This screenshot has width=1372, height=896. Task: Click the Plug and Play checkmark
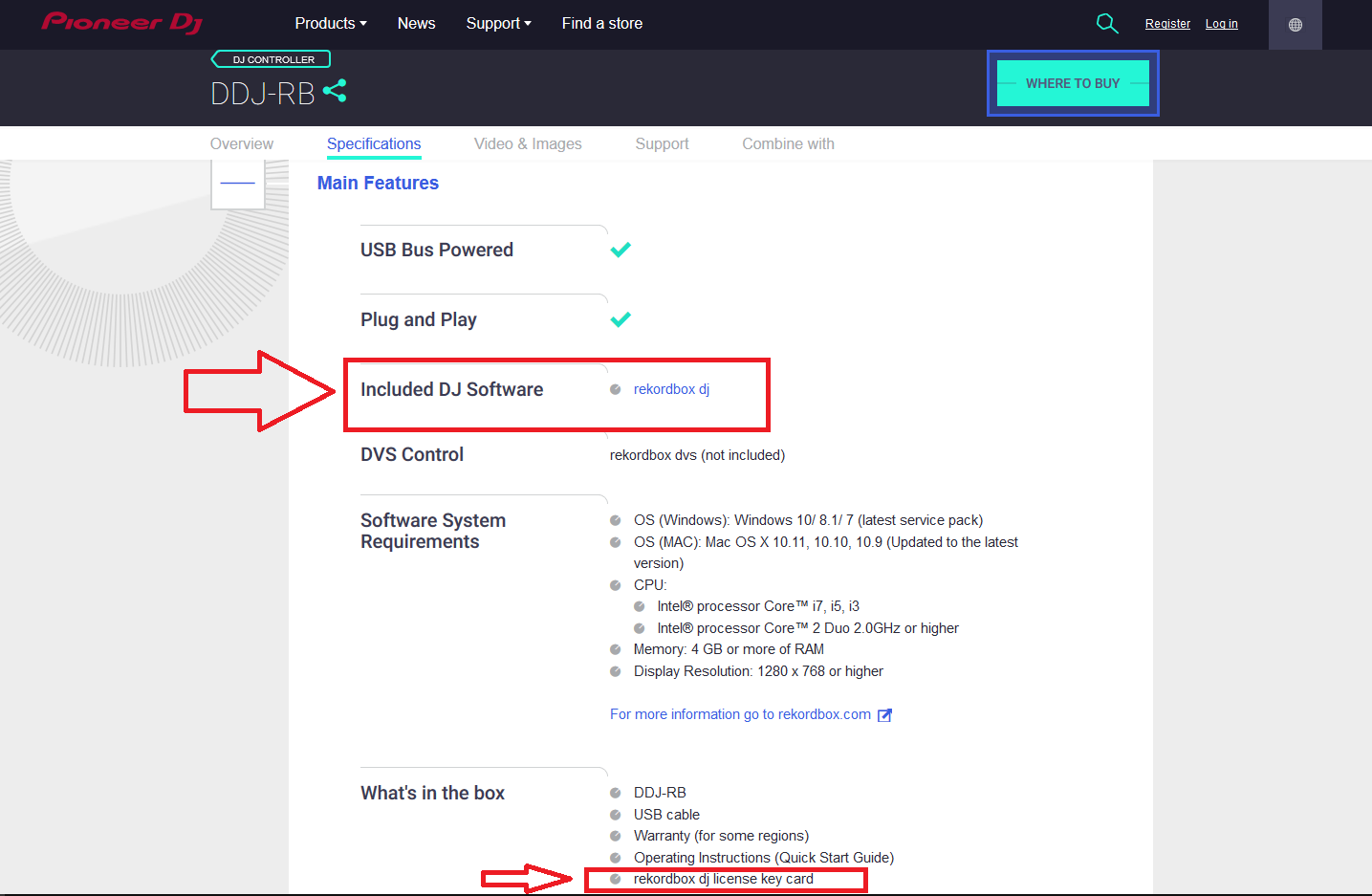[x=621, y=319]
